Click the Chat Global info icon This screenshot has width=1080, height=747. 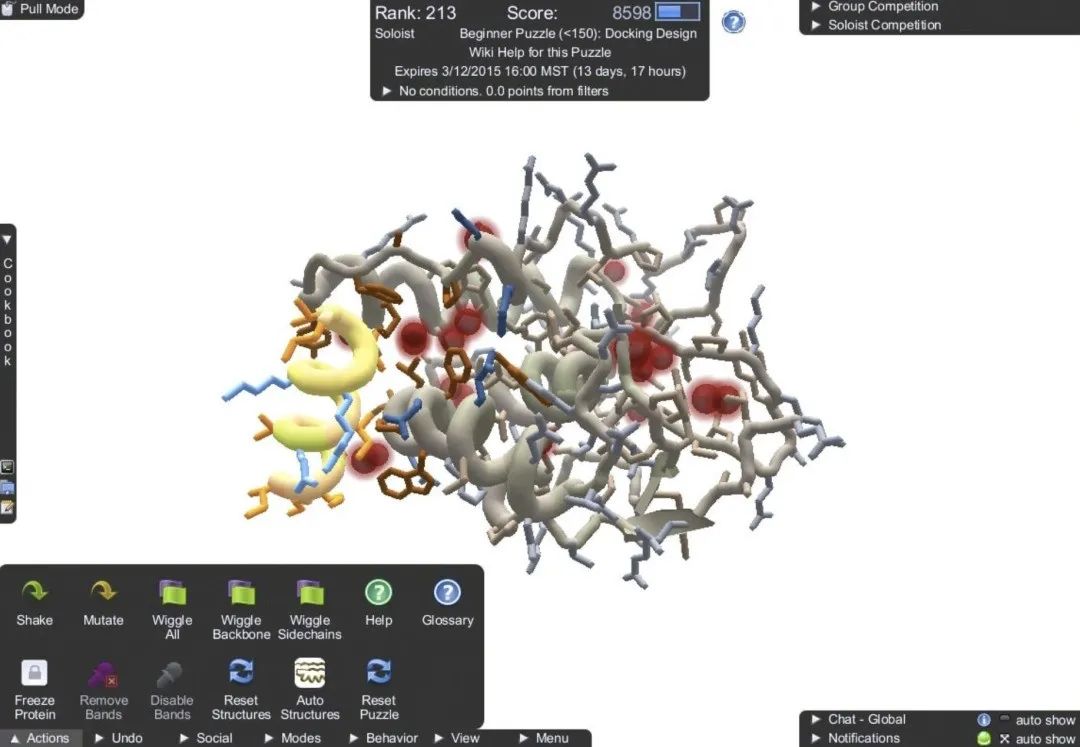point(984,719)
